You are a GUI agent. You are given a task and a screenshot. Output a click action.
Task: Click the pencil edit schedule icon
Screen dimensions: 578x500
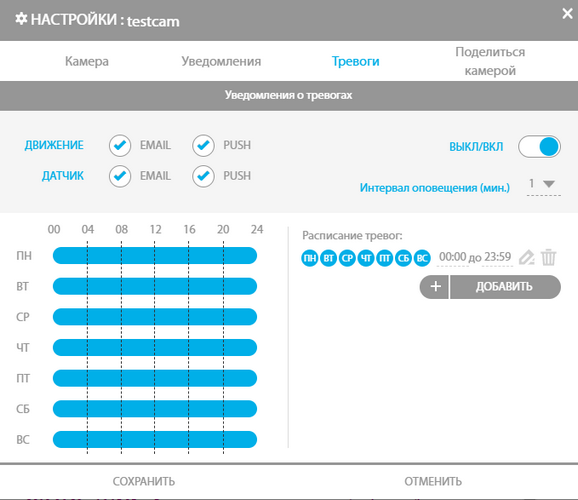click(526, 257)
